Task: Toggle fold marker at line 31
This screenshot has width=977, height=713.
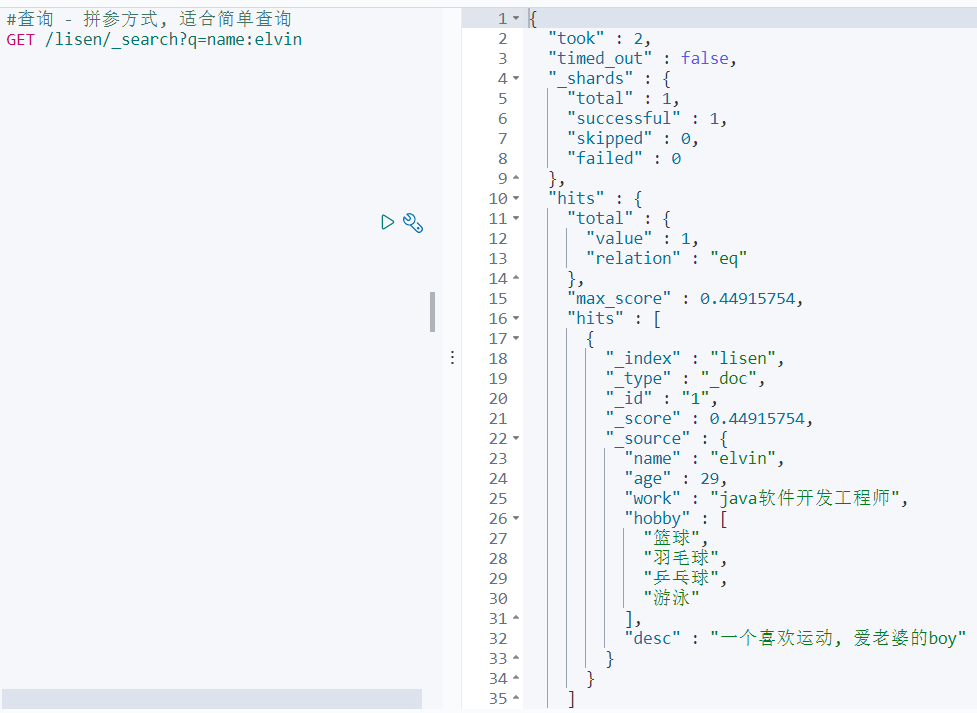Action: click(516, 618)
